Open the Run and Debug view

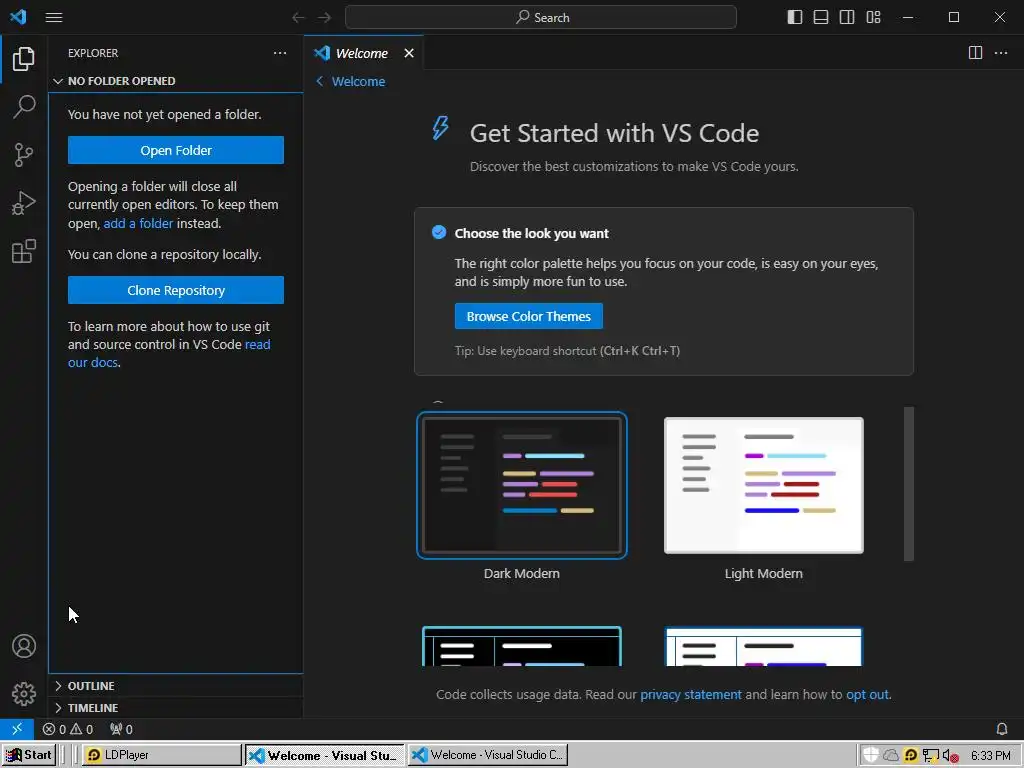24,203
